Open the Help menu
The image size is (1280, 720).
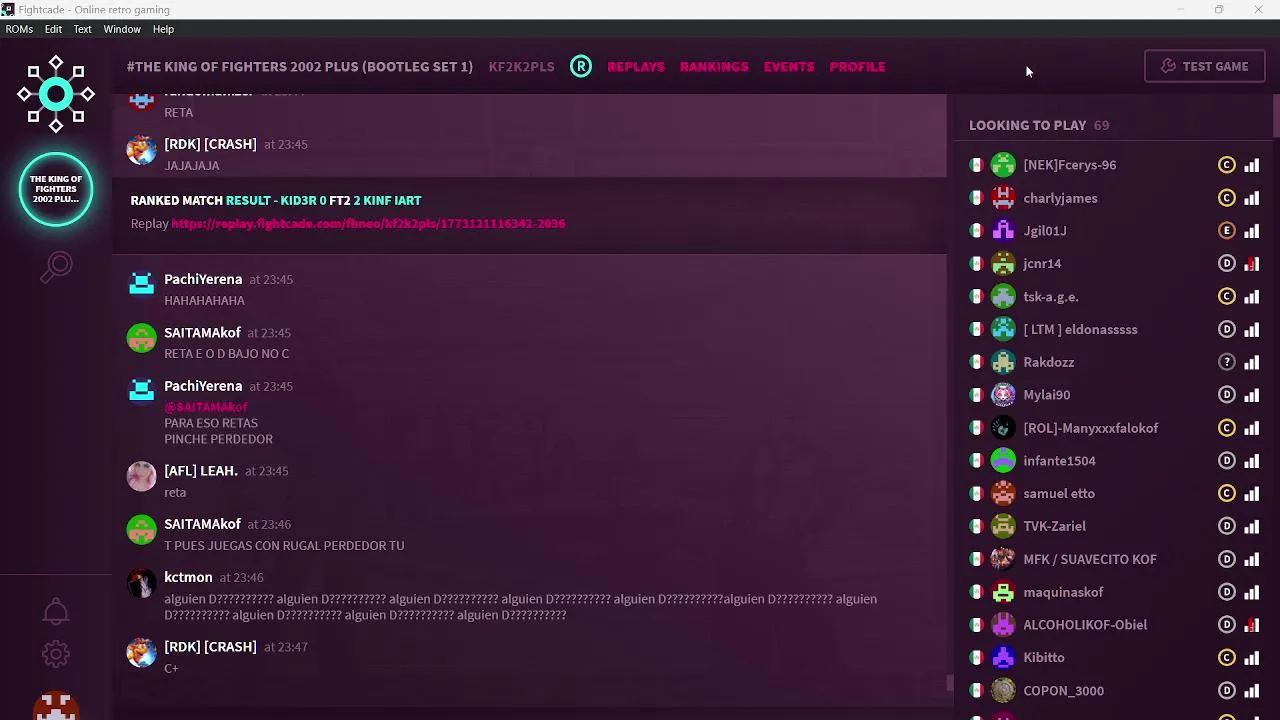tap(163, 29)
